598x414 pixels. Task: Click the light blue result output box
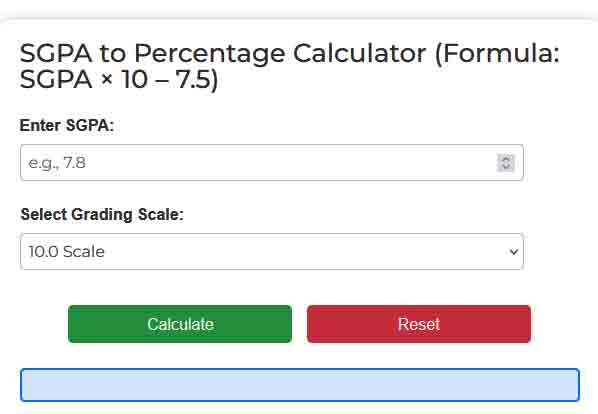pos(300,385)
